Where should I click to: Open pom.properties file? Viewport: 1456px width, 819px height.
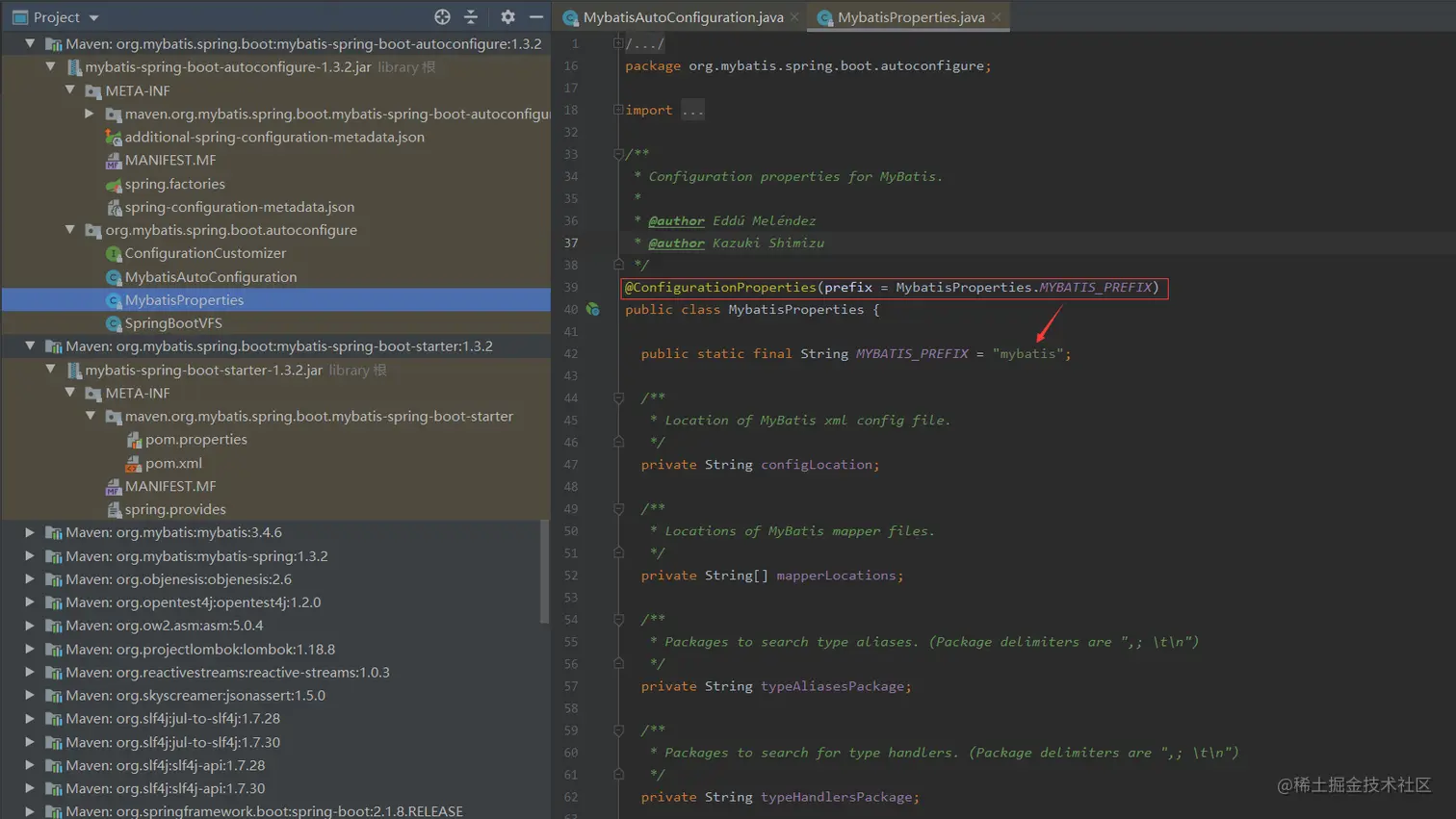tap(196, 439)
